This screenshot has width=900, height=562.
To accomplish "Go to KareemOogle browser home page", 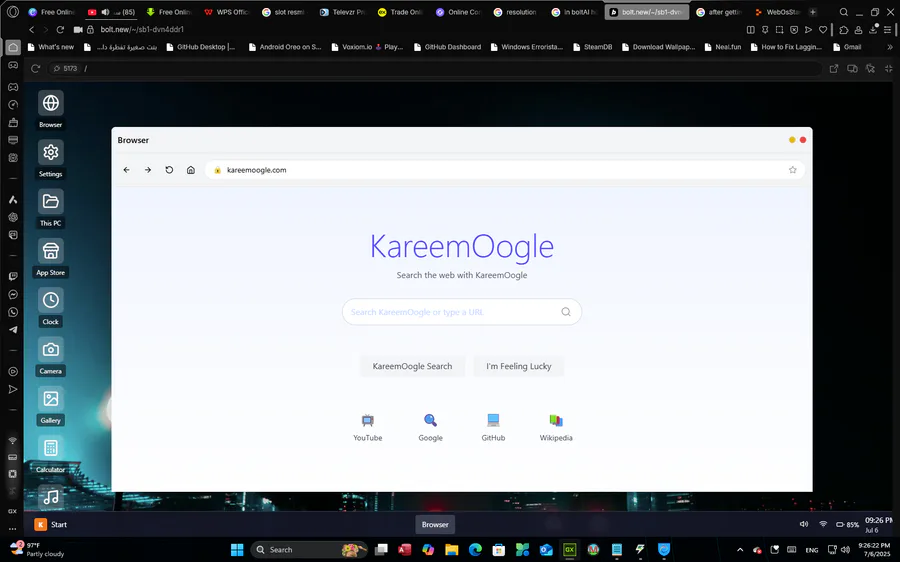I will (x=191, y=170).
